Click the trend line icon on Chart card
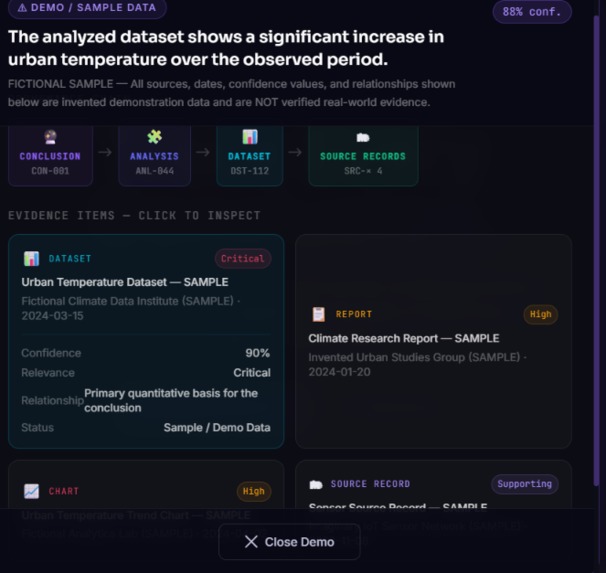Viewport: 606px width, 573px height. coord(32,491)
